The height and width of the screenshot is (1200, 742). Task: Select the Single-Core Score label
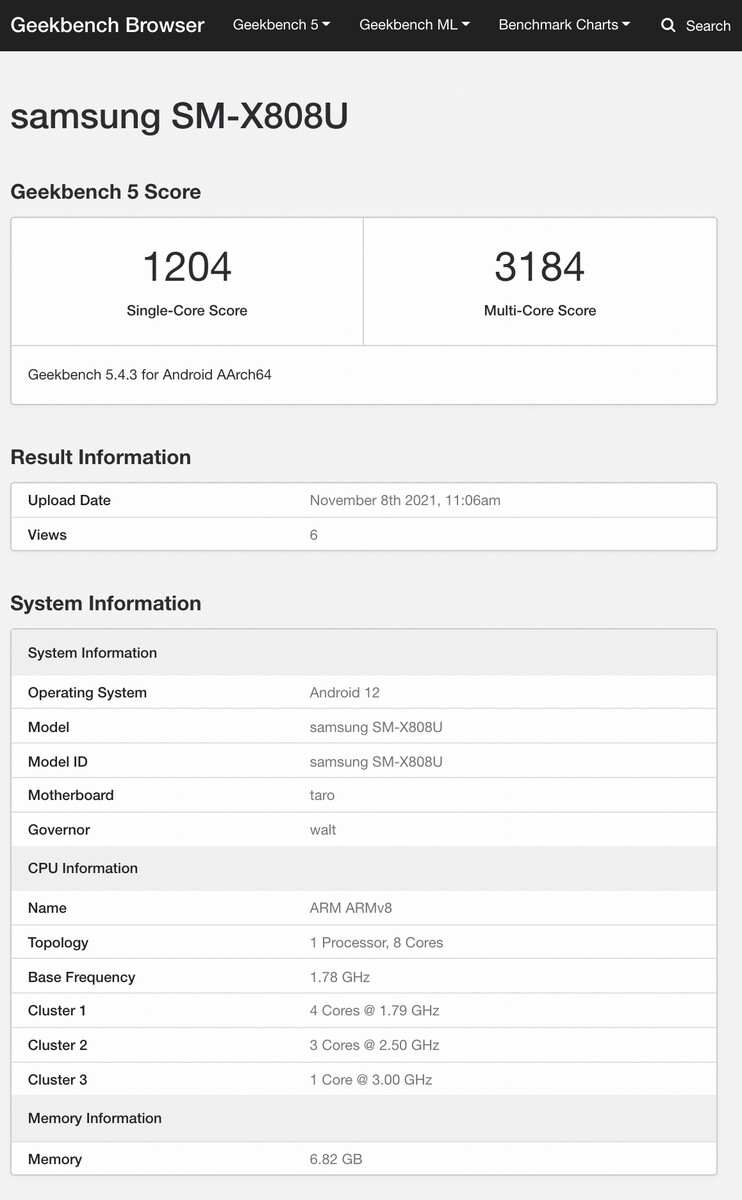[187, 311]
